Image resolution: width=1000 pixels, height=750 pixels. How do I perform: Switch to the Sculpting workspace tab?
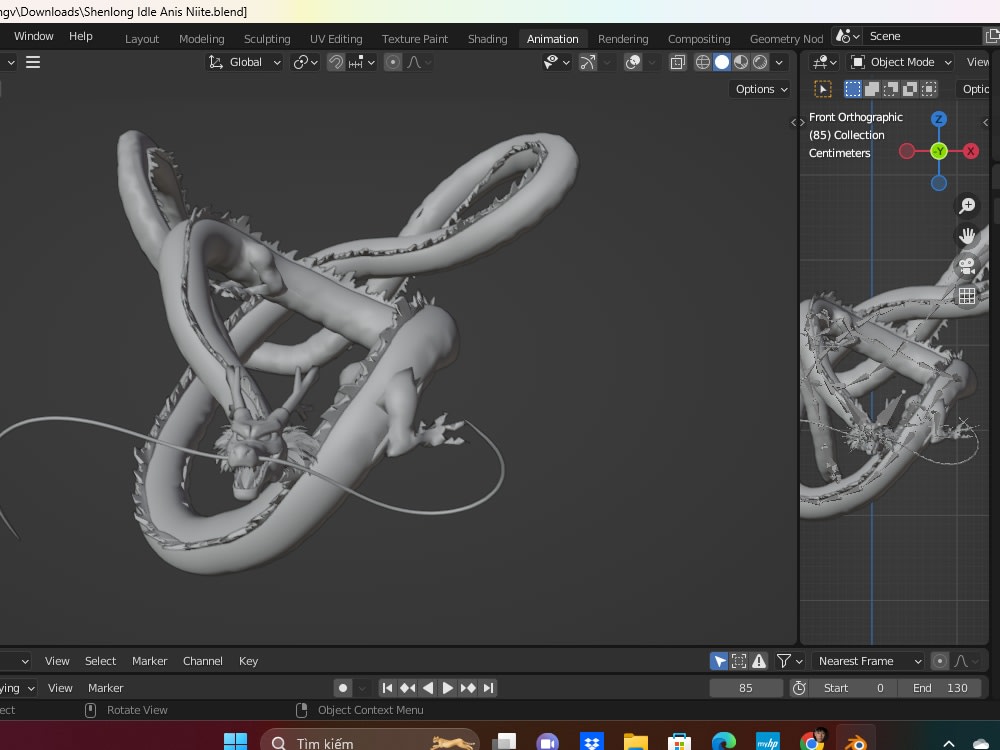tap(267, 39)
